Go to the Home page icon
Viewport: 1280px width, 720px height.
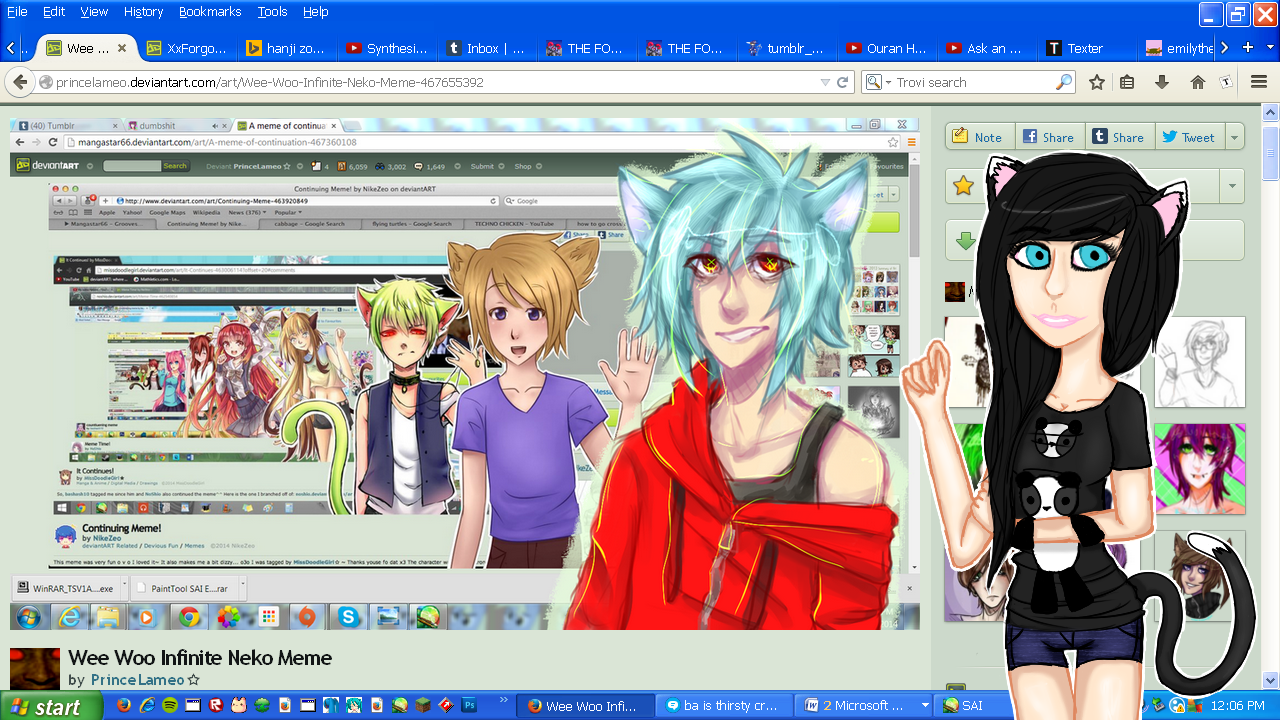pos(1197,82)
